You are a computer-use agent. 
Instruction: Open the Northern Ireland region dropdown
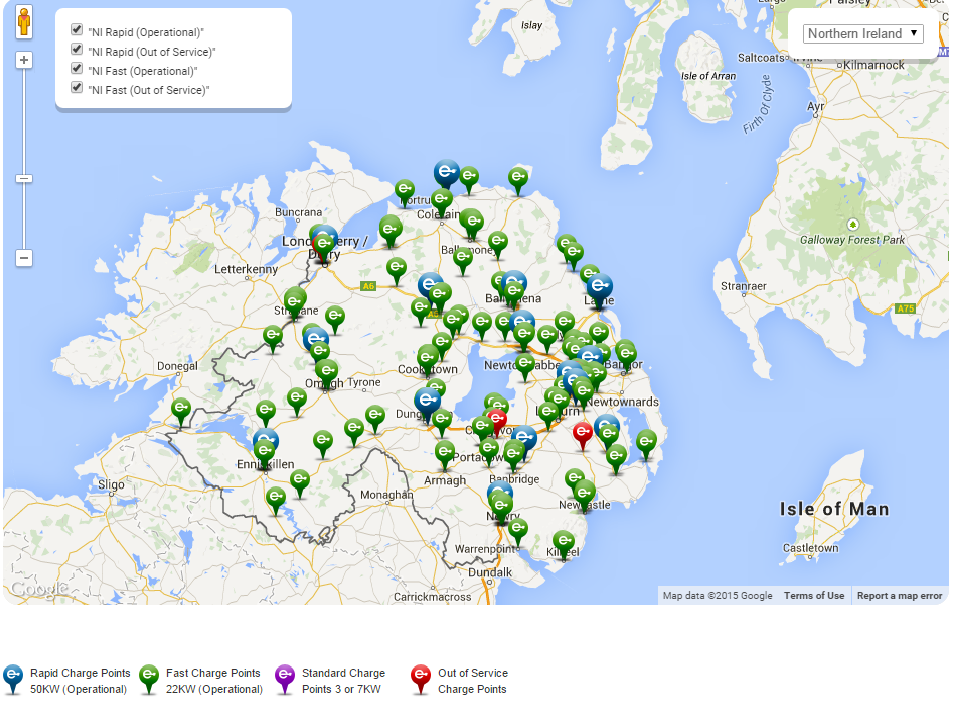click(862, 33)
